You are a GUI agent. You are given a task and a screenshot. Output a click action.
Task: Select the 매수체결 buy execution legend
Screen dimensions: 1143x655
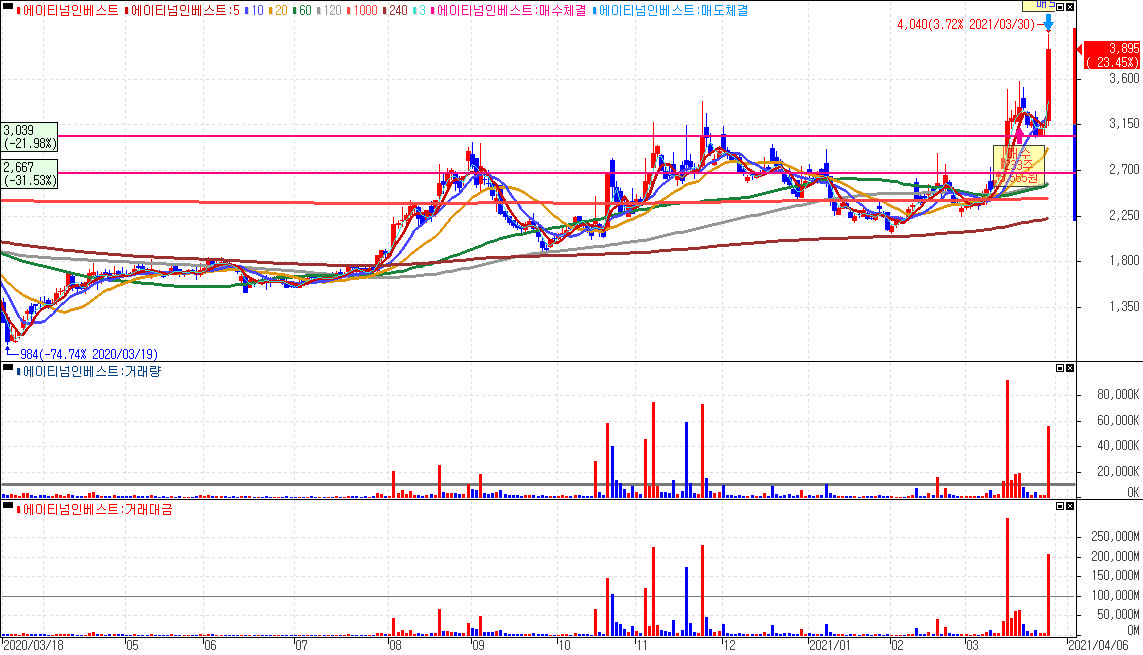click(x=509, y=11)
